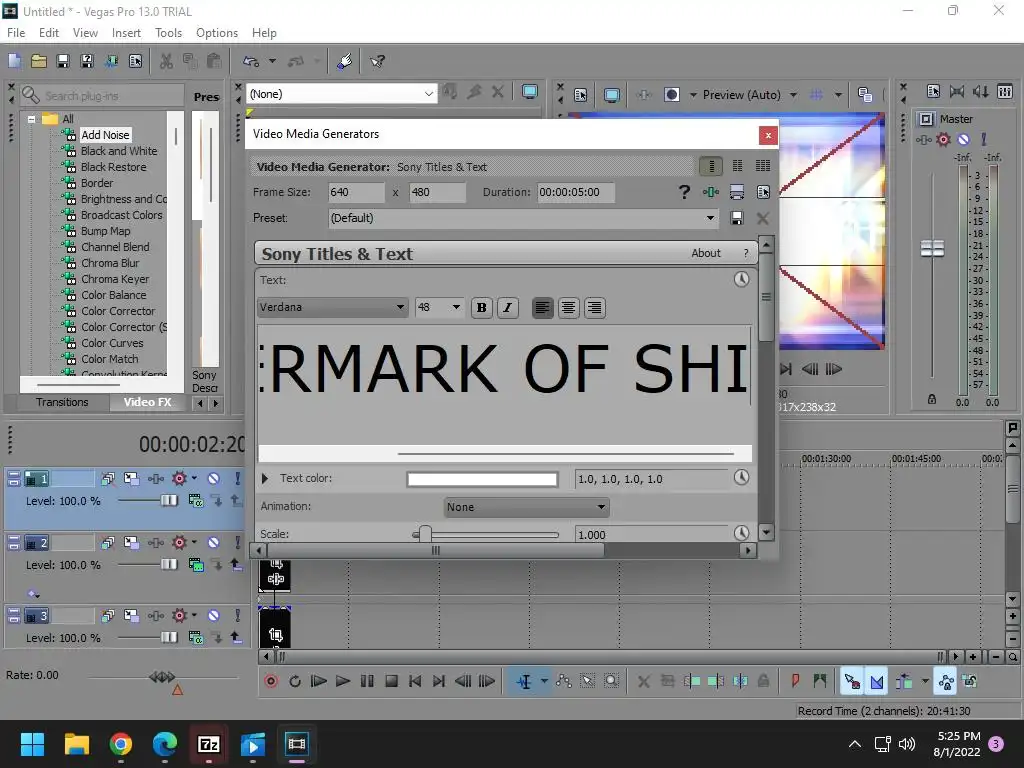The width and height of the screenshot is (1024, 768).
Task: Click the Open folder icon
Action: 39,61
